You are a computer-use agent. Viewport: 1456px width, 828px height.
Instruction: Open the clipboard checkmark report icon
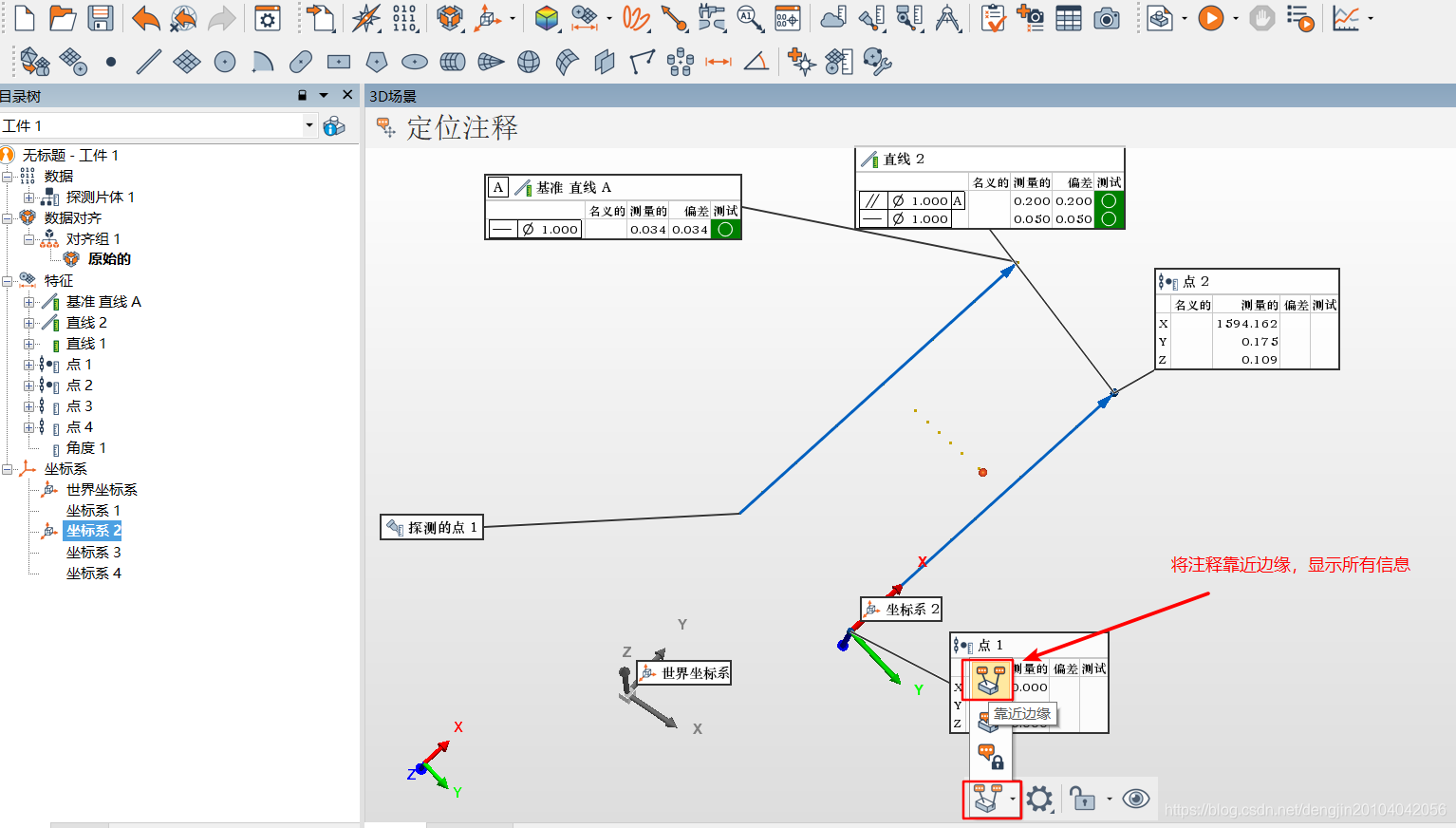(x=993, y=18)
